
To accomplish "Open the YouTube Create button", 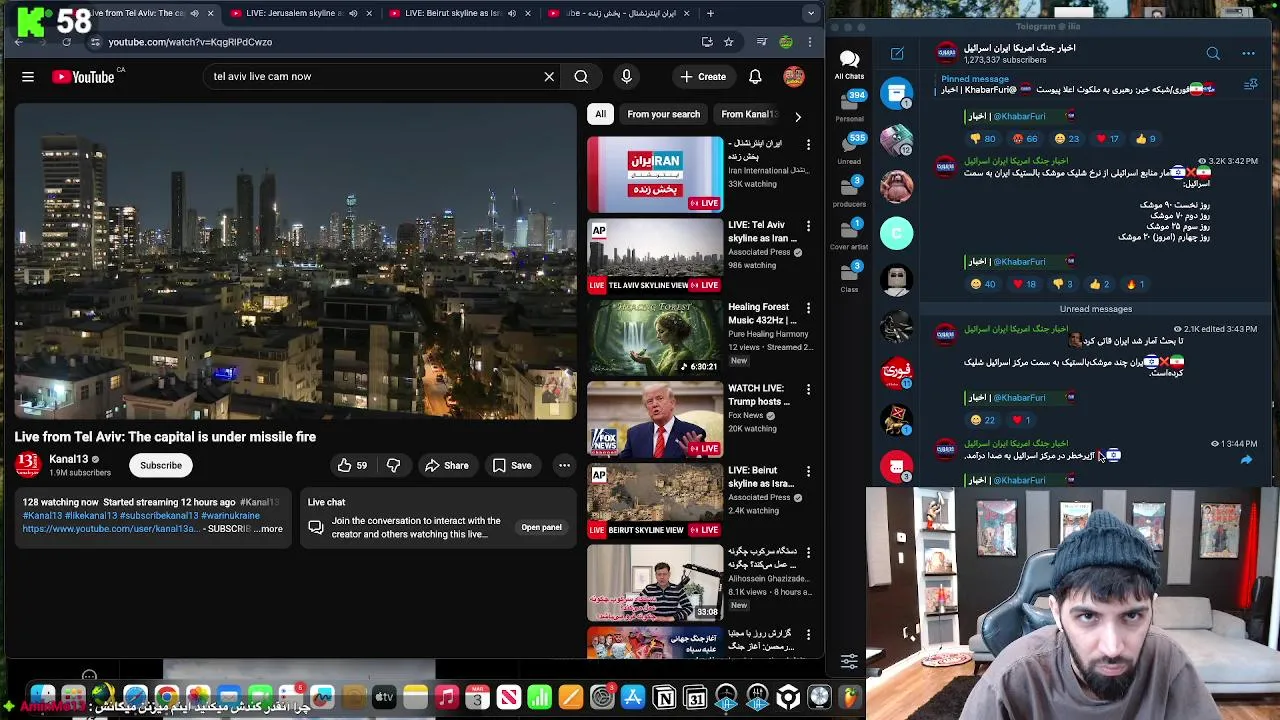I will 704,77.
